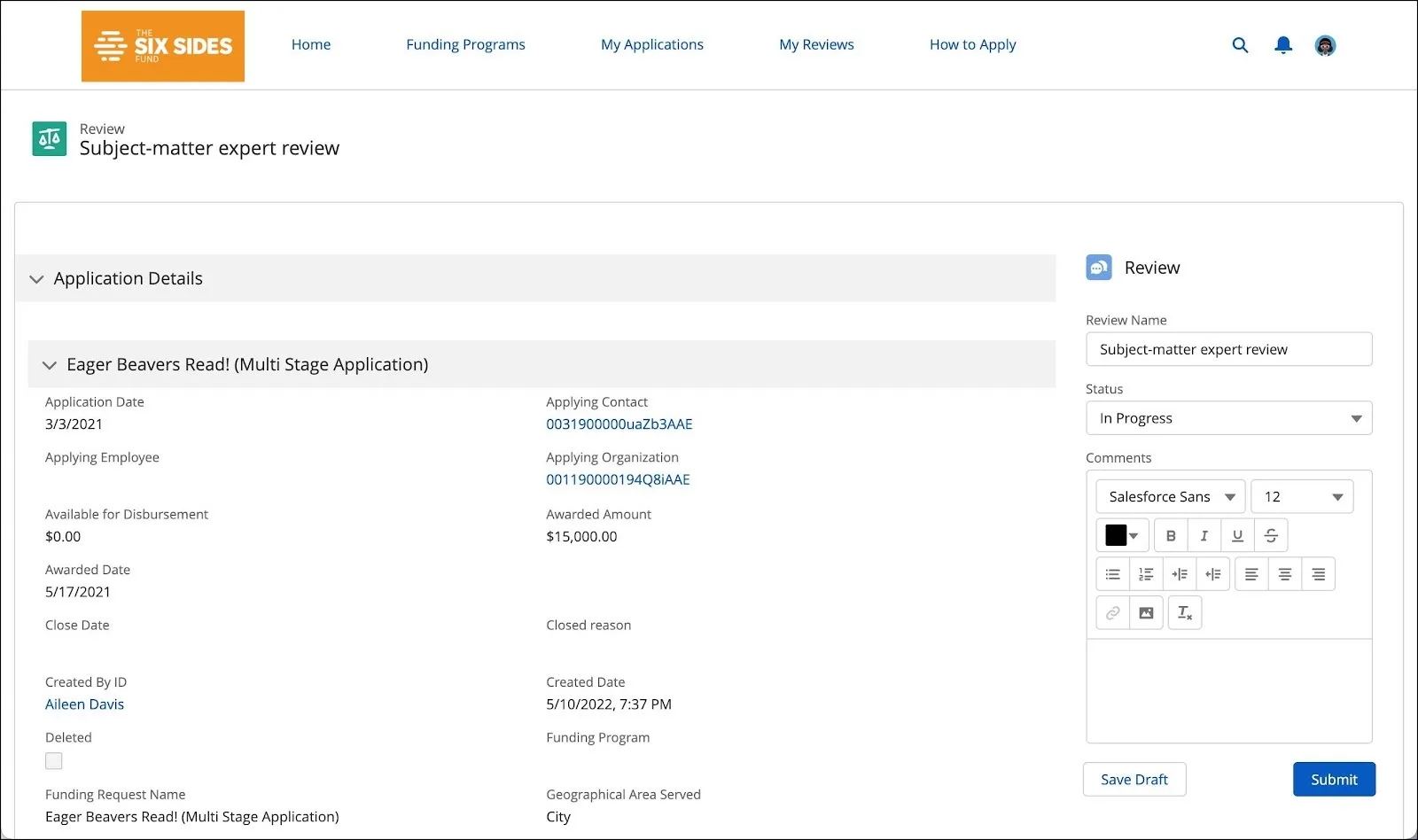The width and height of the screenshot is (1418, 840).
Task: Click the Subject-matter expert review page title
Action: pyautogui.click(x=209, y=148)
